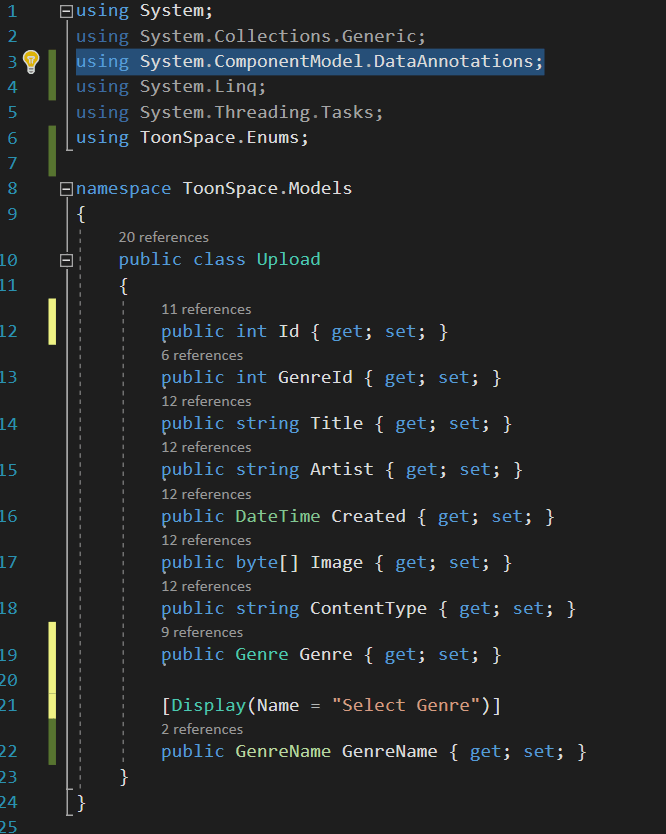Open the "9 references" link above Genre

[202, 632]
